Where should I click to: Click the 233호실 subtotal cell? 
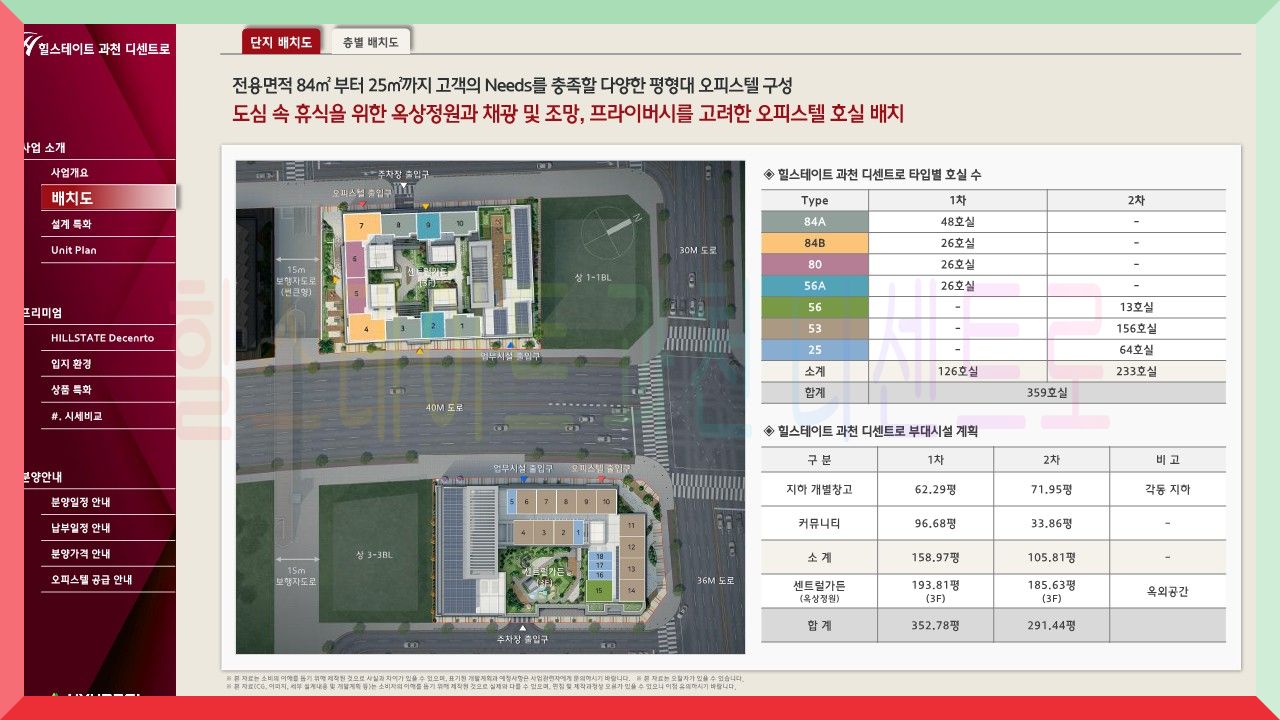pos(1136,371)
